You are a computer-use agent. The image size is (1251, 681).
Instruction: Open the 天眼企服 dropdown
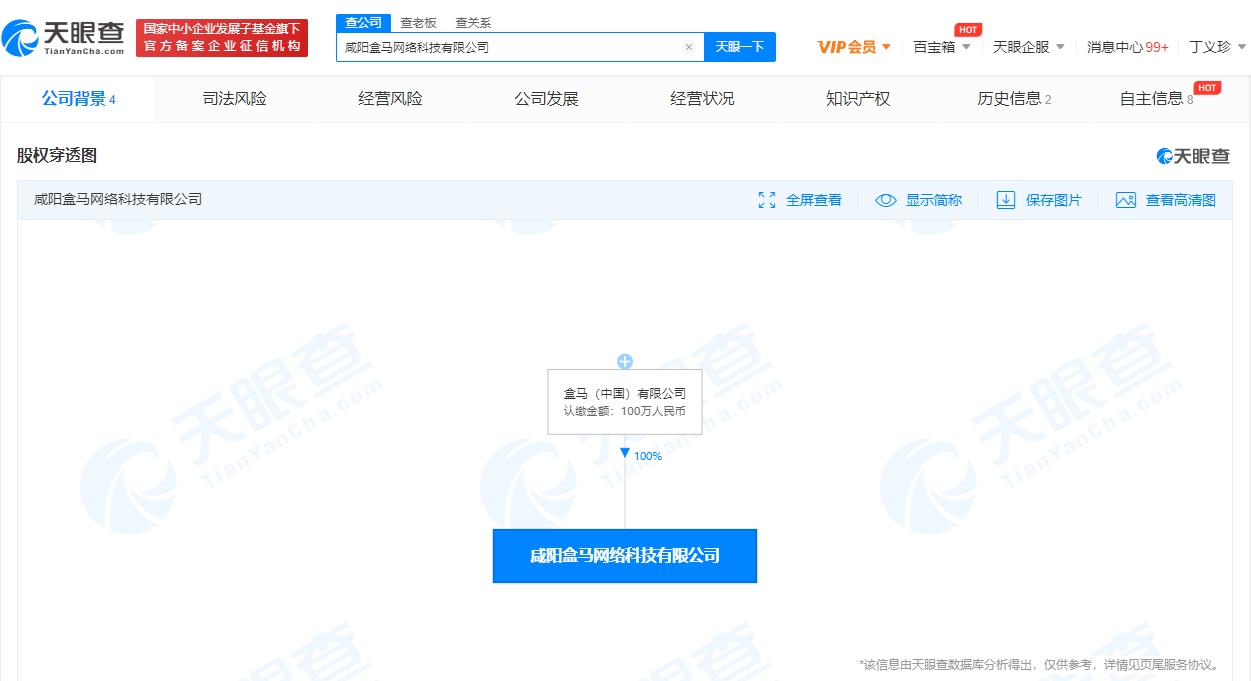(1028, 47)
